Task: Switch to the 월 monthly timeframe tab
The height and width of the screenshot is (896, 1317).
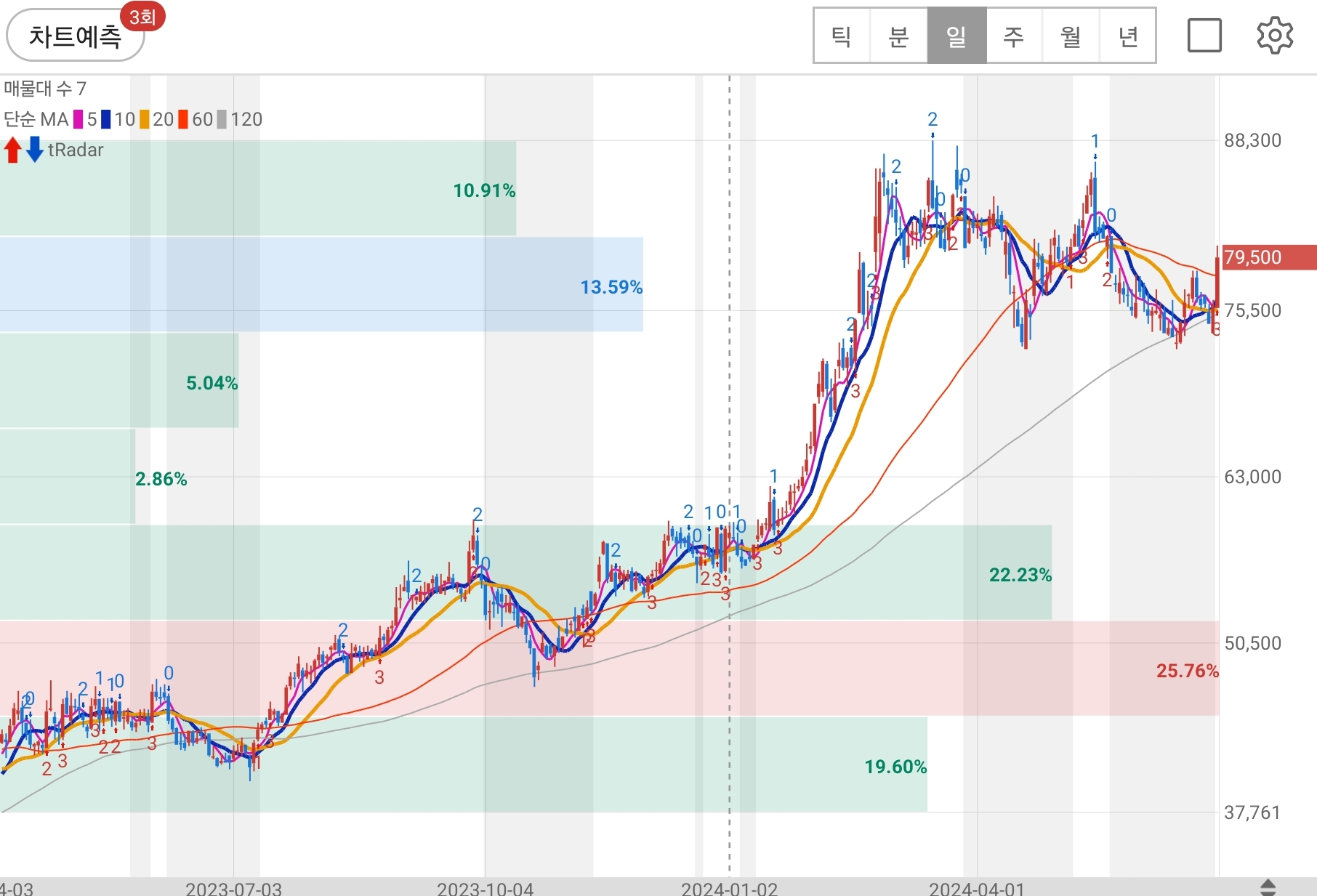Action: tap(1071, 36)
